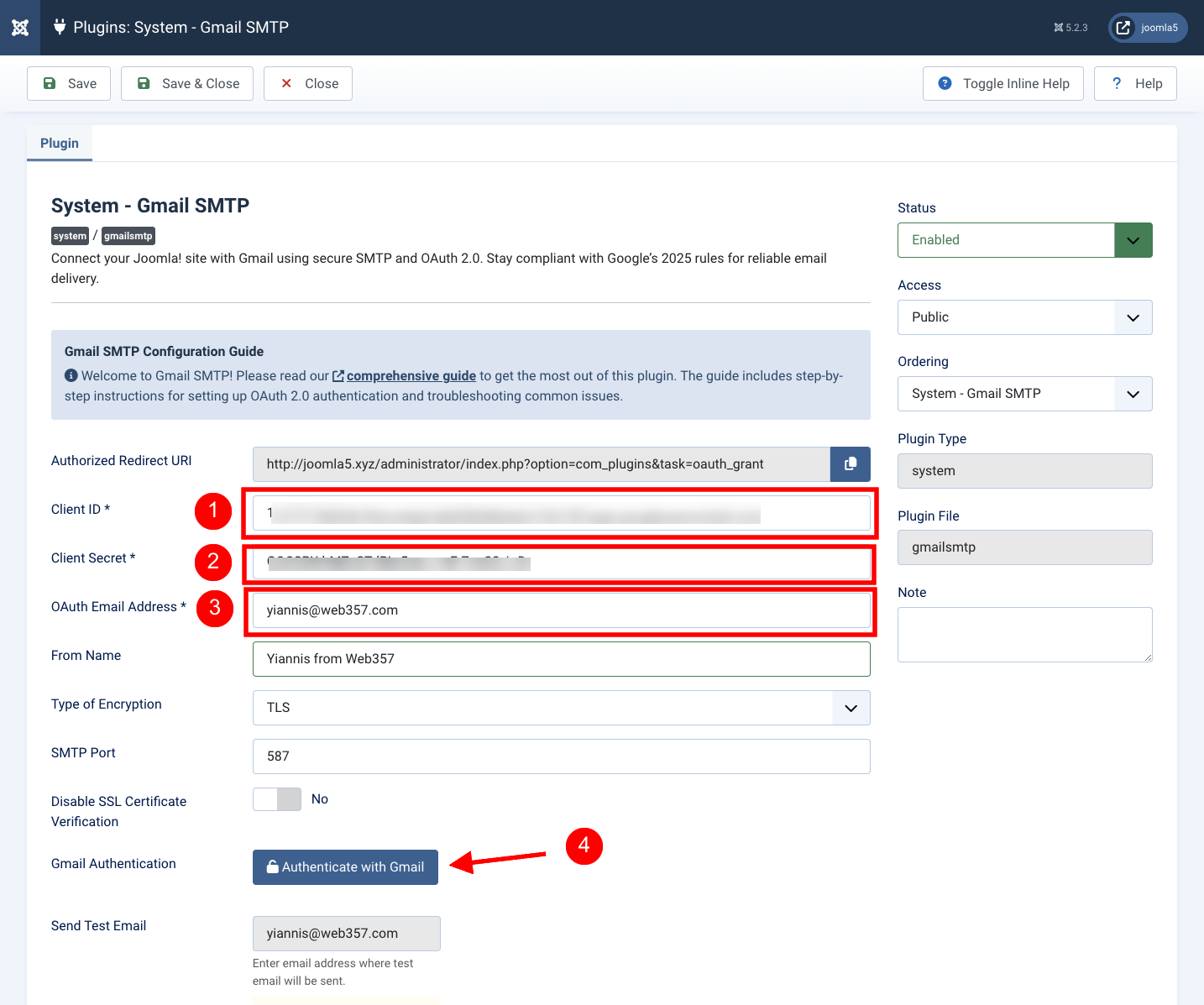Edit the SMTP Port field
Screen dimensions: 1204x1005
point(562,756)
